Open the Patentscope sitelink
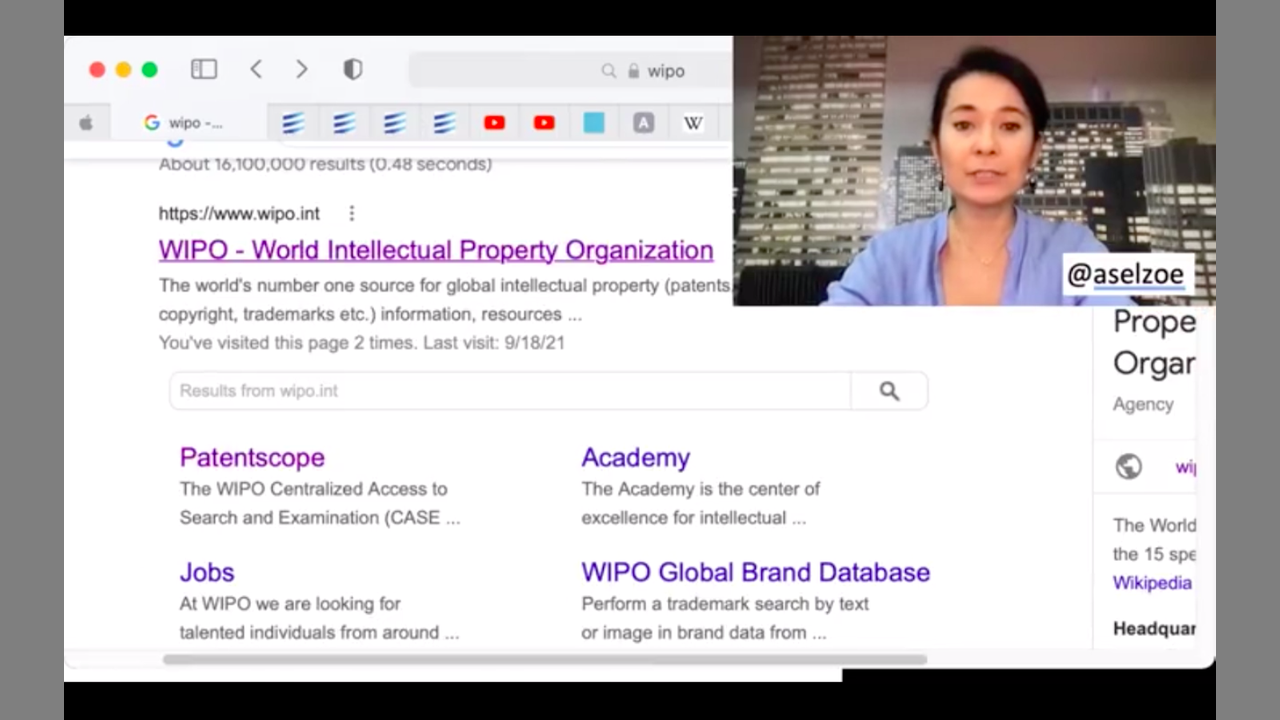 [x=252, y=457]
